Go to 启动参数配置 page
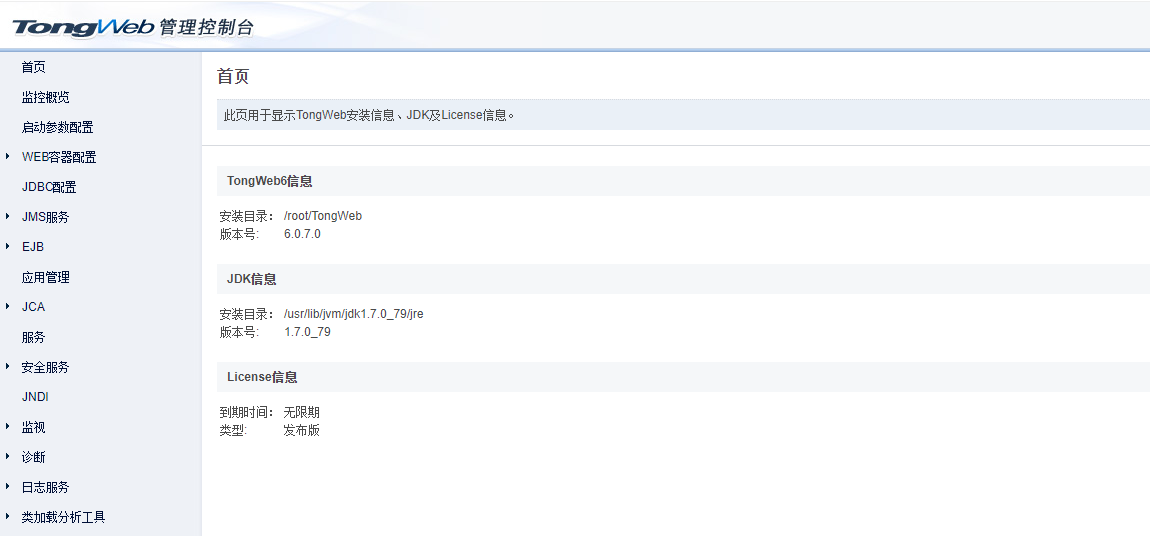The image size is (1150, 536). coord(57,128)
